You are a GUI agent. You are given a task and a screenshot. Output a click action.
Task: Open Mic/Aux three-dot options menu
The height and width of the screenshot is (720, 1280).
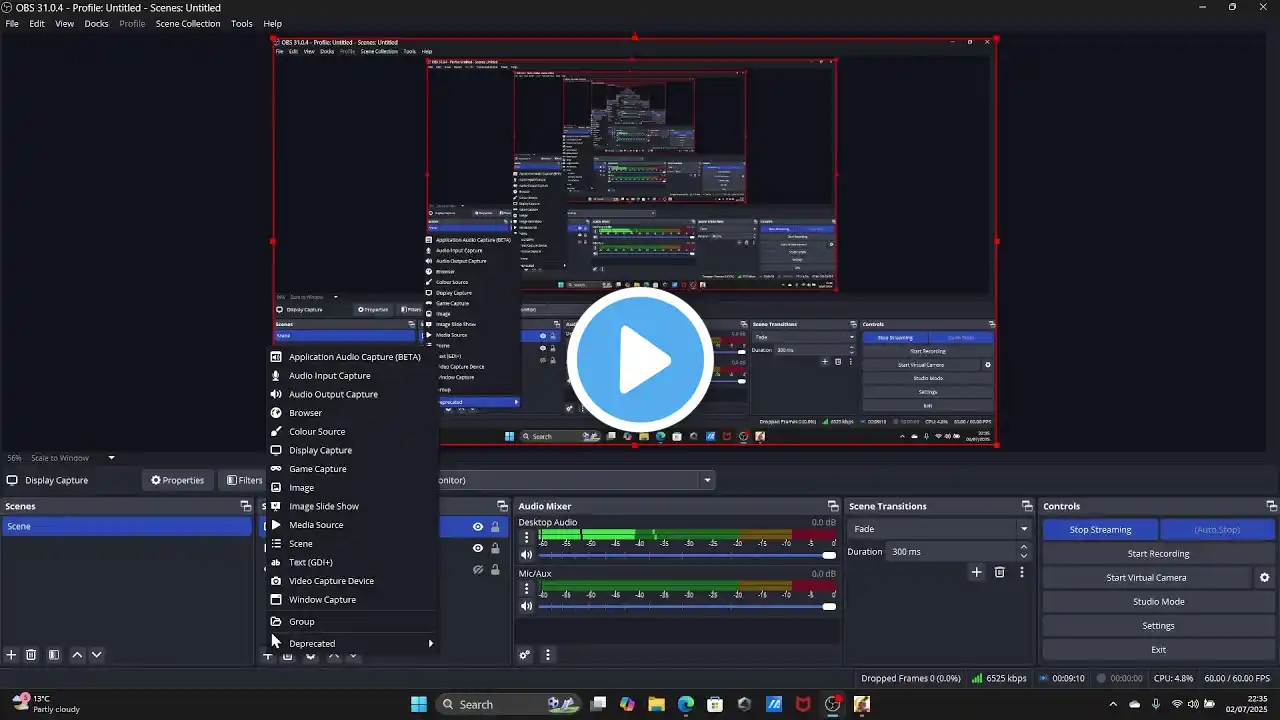click(x=527, y=588)
